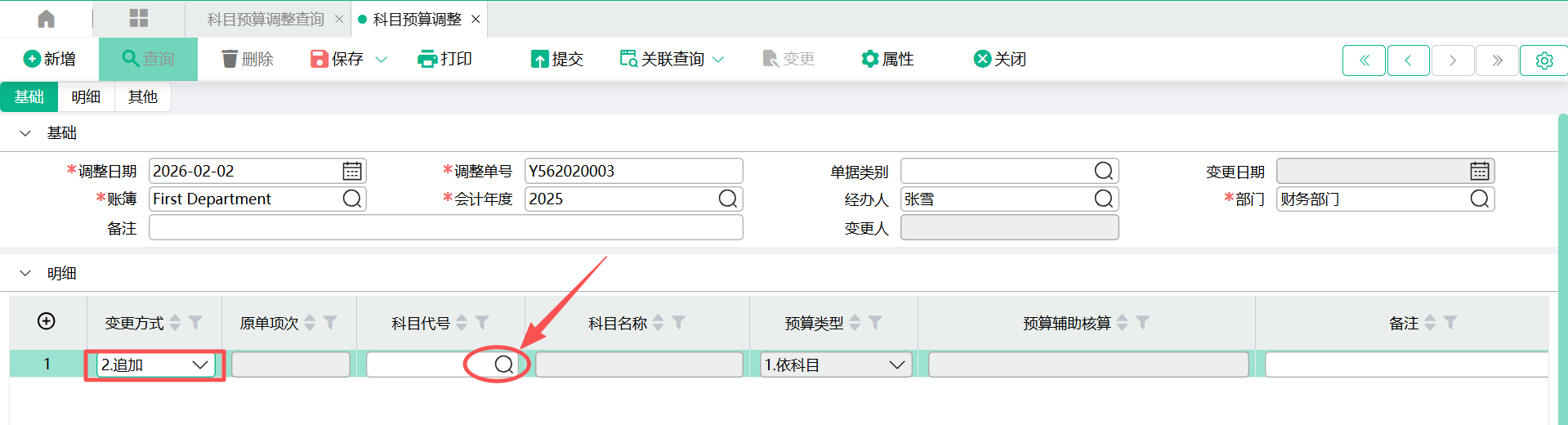
Task: Open the grid apps menu icon
Action: (x=139, y=19)
